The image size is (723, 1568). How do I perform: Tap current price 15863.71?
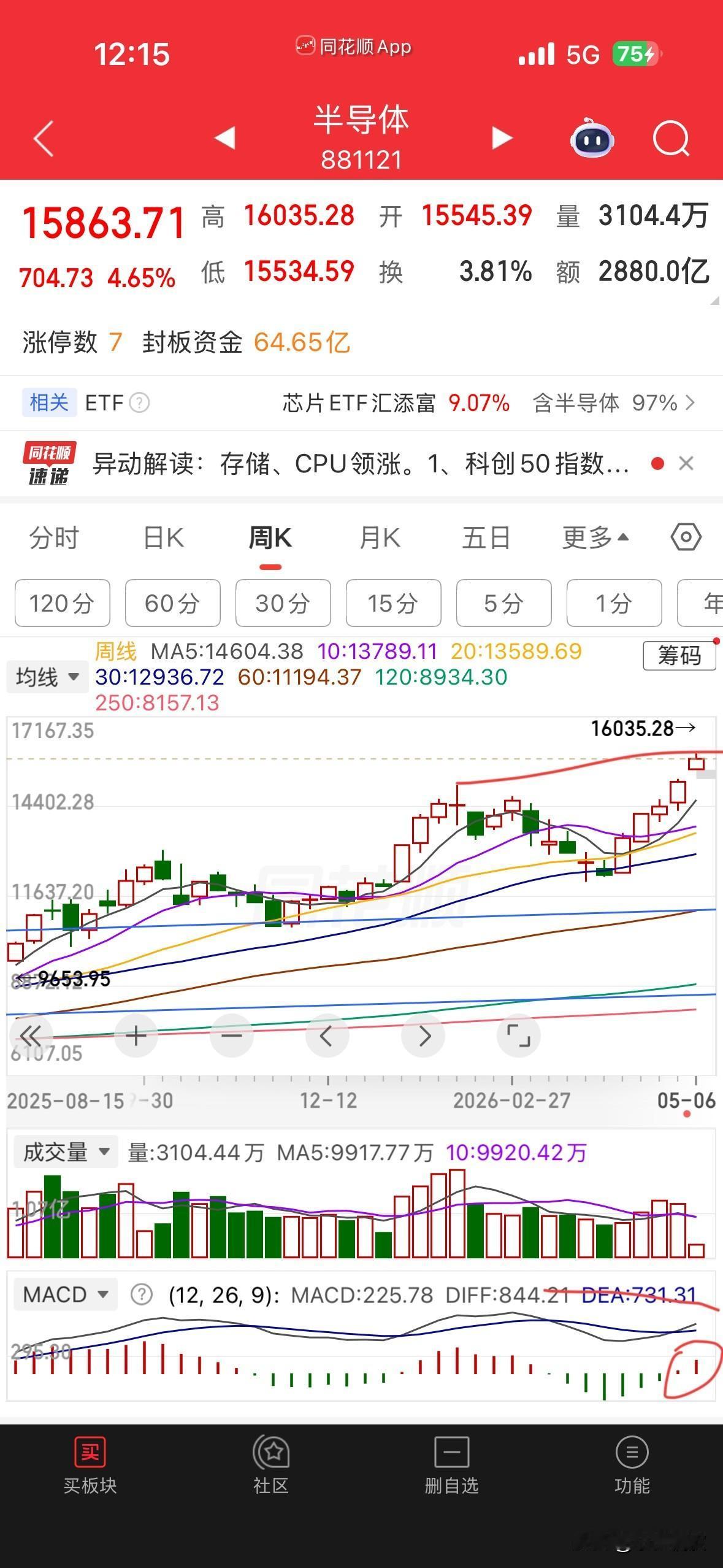pyautogui.click(x=103, y=223)
